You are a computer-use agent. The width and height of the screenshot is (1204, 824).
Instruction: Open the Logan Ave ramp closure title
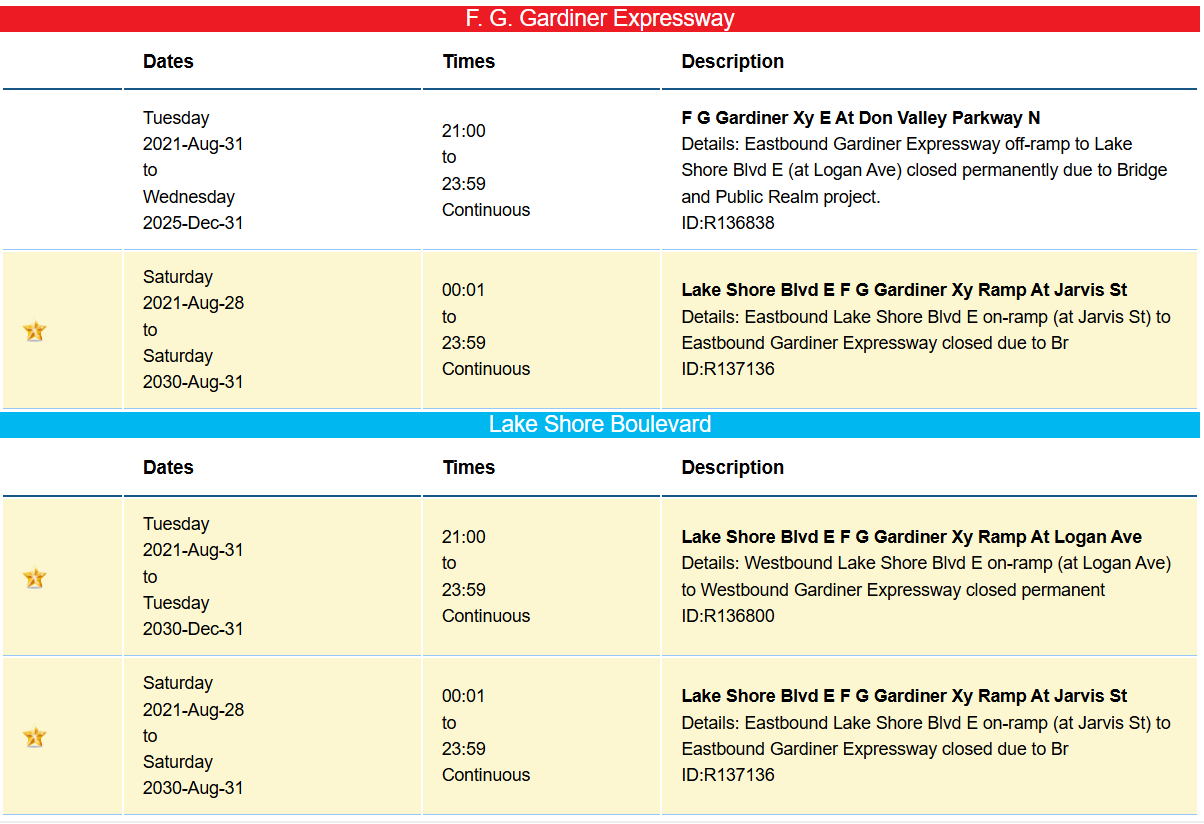[911, 537]
